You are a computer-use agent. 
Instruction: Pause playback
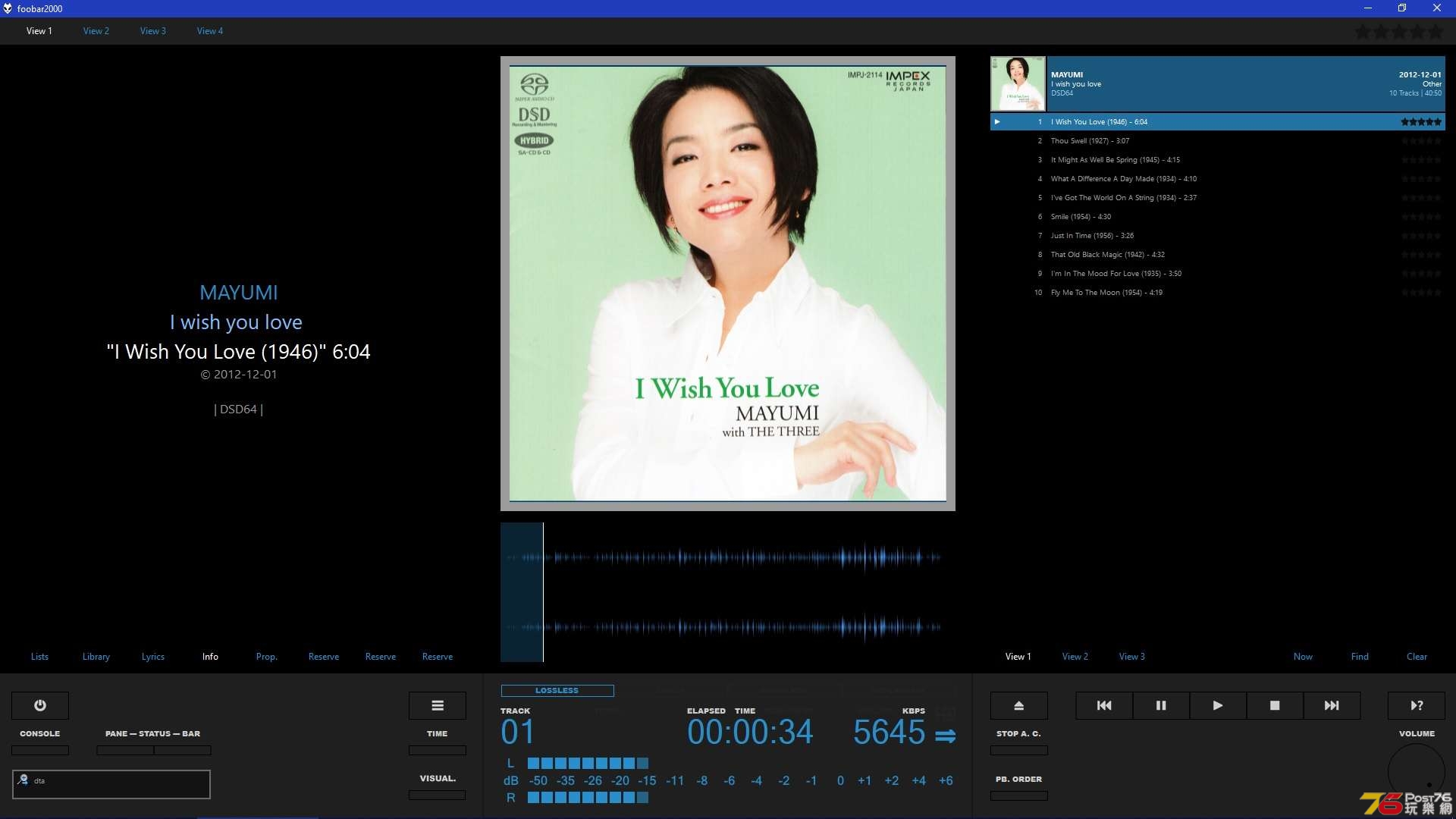(x=1161, y=705)
